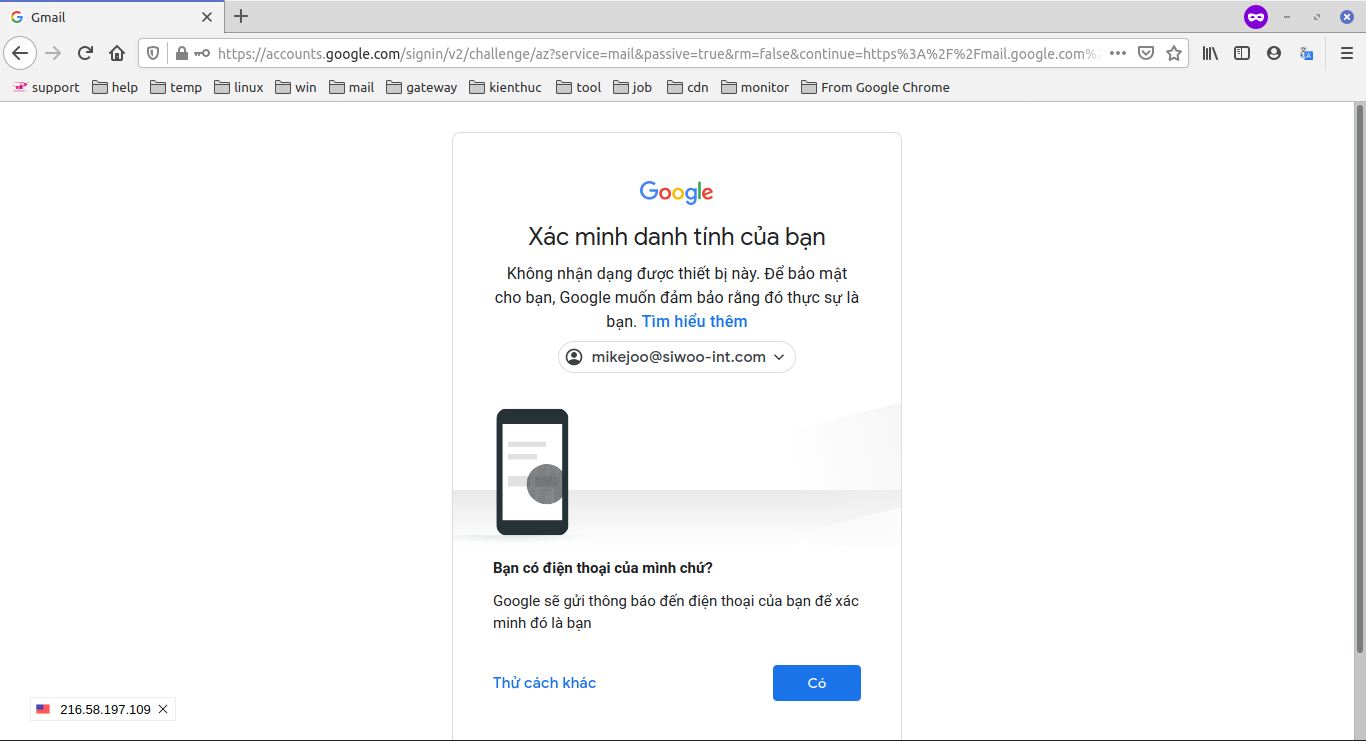1366x741 pixels.
Task: Click the Thử cách khác link
Action: pos(544,683)
